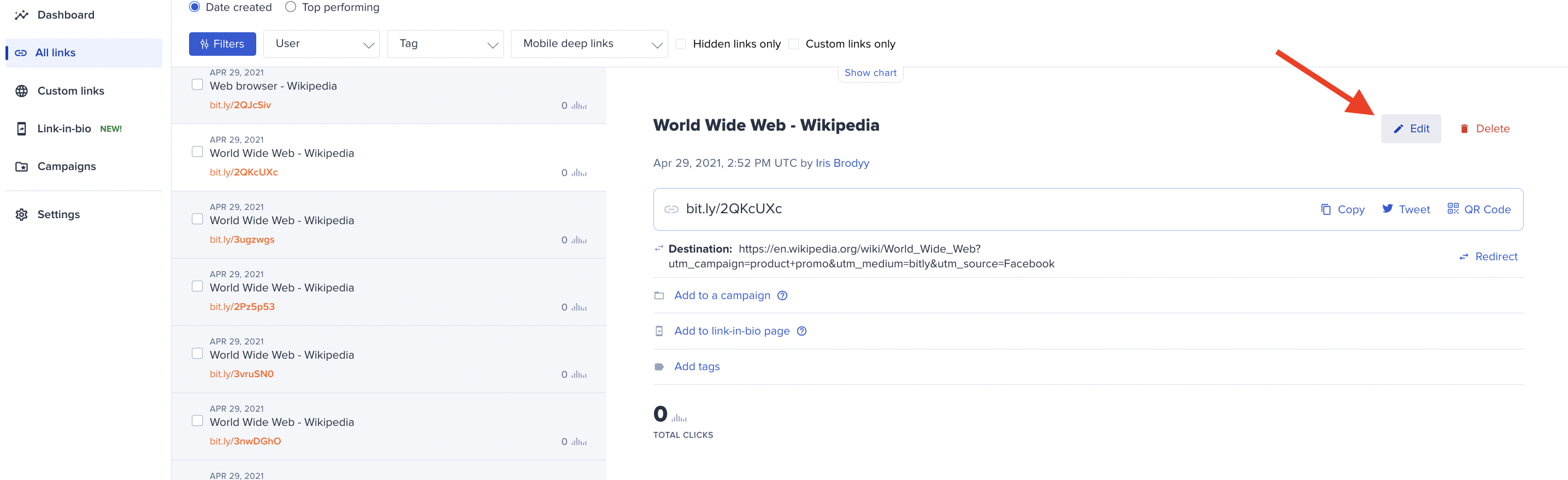Go to All links in sidebar
This screenshot has width=1568, height=480.
[x=84, y=53]
